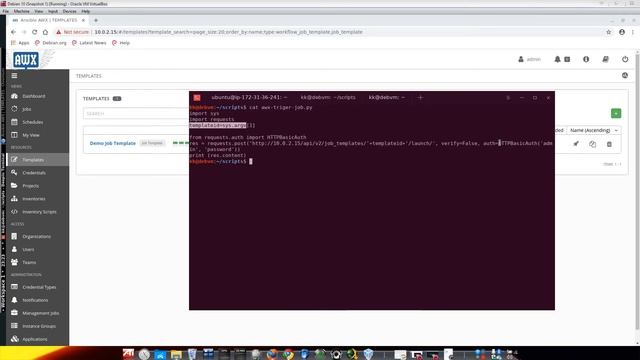
Task: Open the Help bookmark
Action: pos(121,43)
